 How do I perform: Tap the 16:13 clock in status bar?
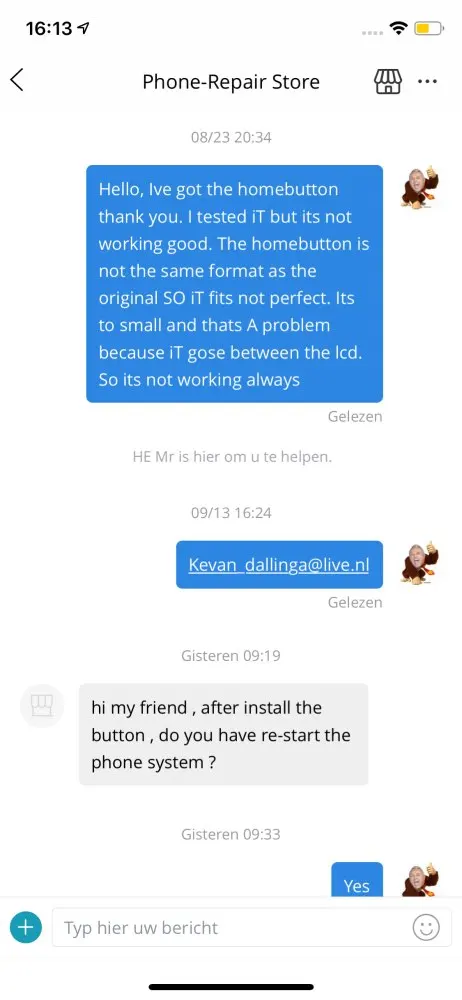pyautogui.click(x=49, y=28)
